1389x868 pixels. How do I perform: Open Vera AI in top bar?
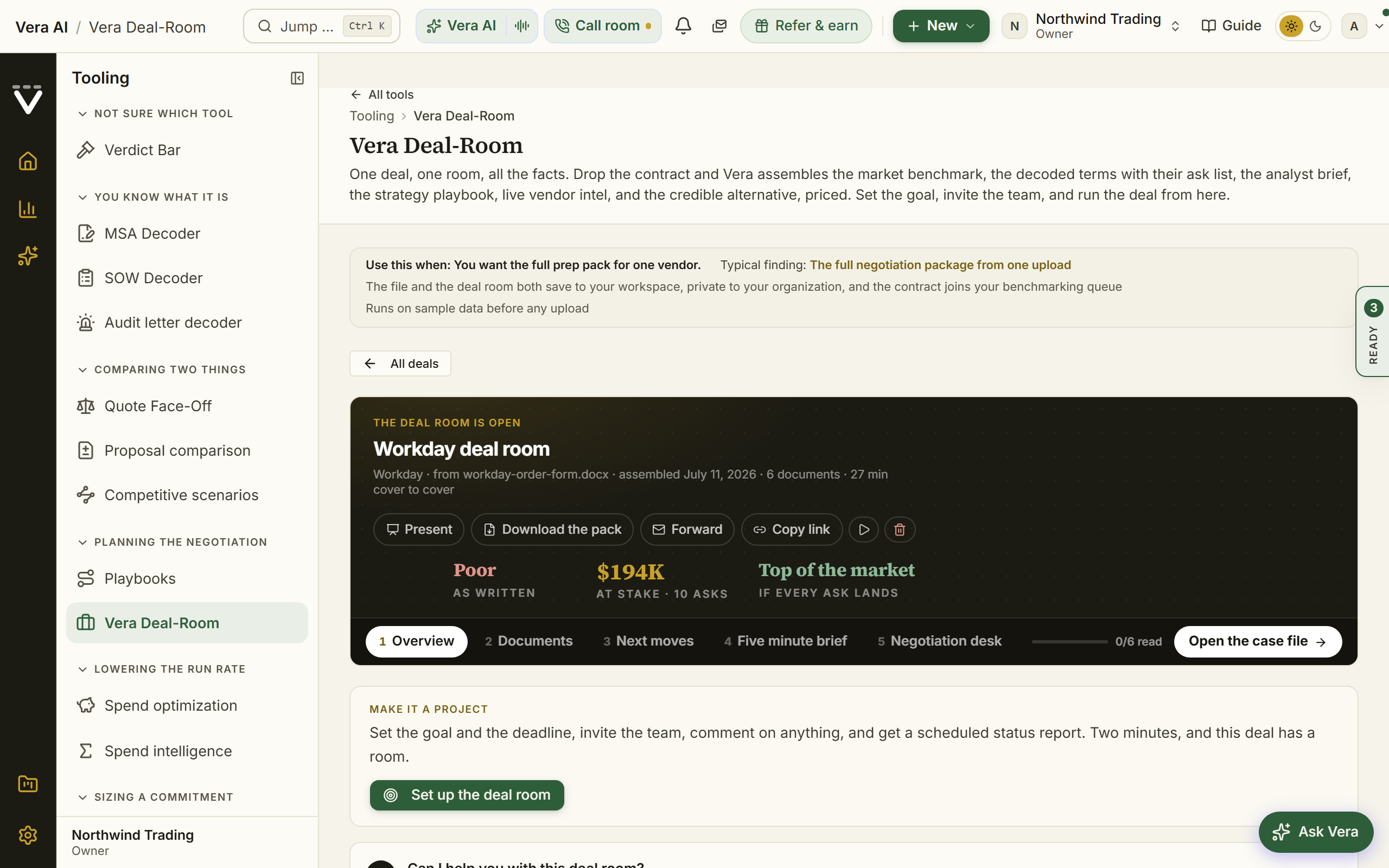tap(462, 26)
